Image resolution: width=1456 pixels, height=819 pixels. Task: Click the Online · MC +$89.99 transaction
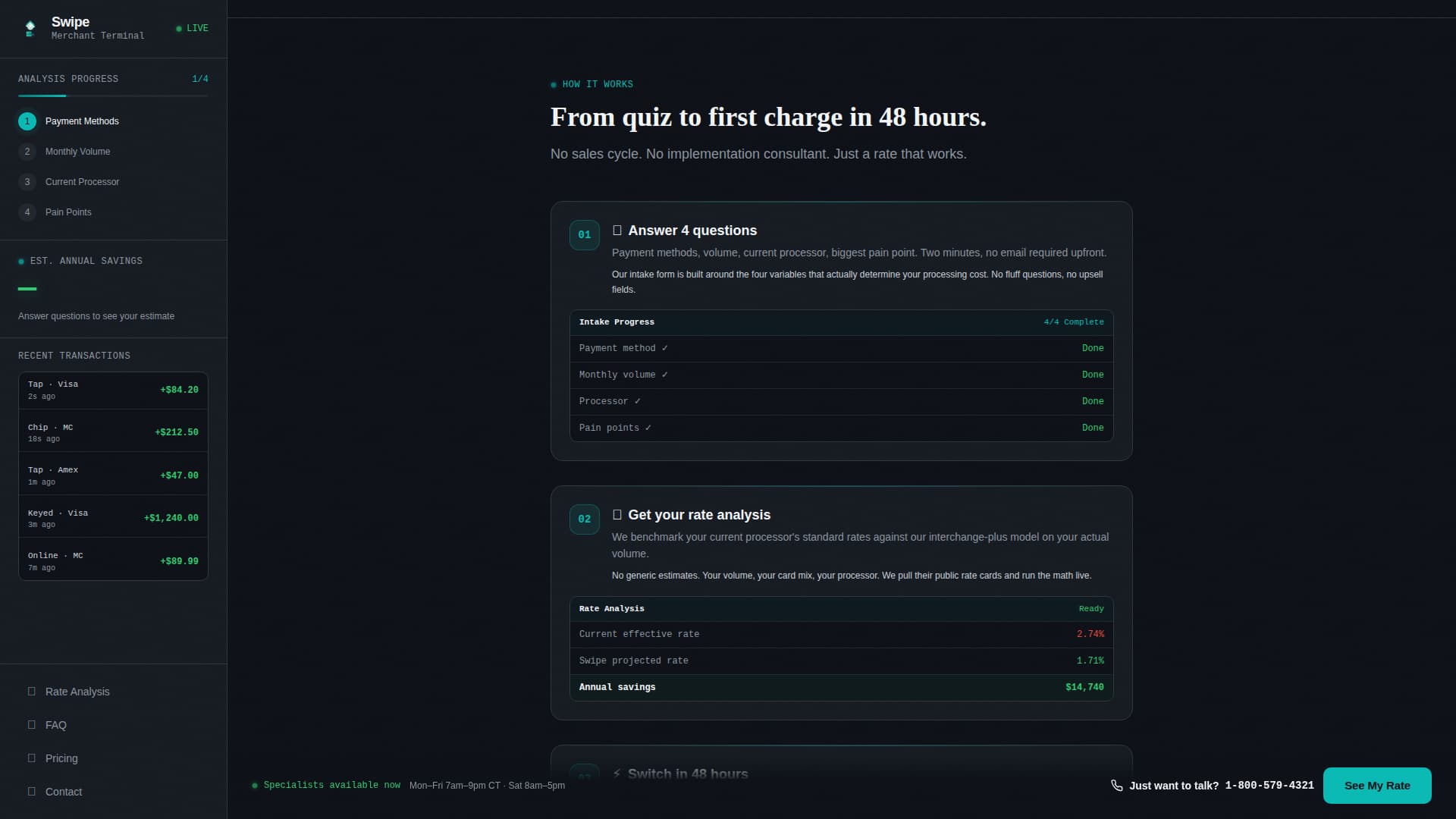click(113, 561)
